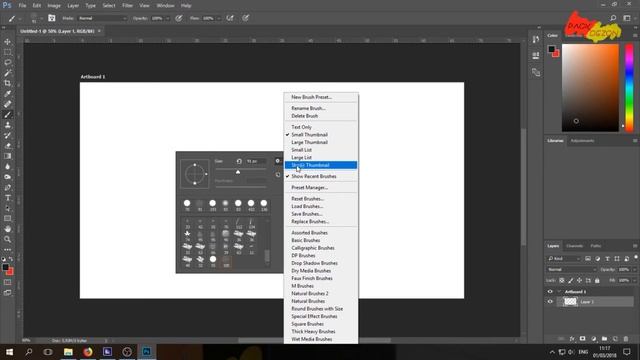Toggle lock all on layer
640x360 pixels.
597,280
